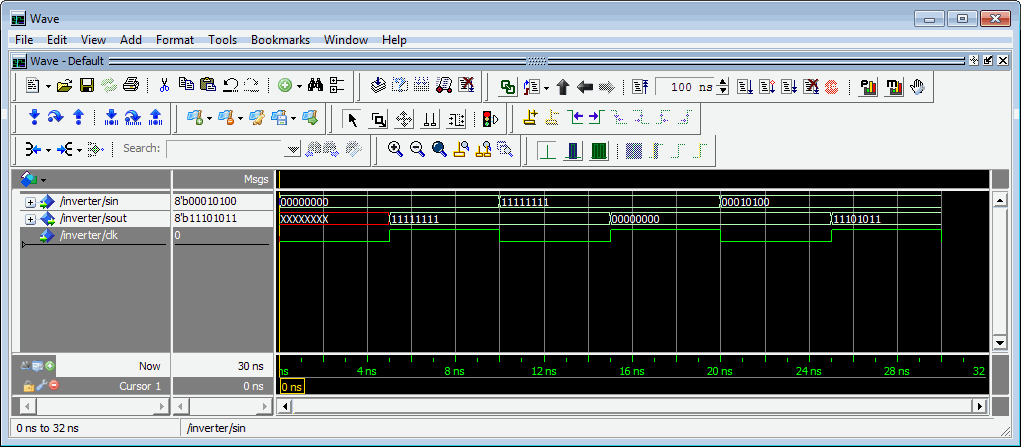The height and width of the screenshot is (447, 1021).
Task: Click the Step Into blue down arrow
Action: [35, 118]
